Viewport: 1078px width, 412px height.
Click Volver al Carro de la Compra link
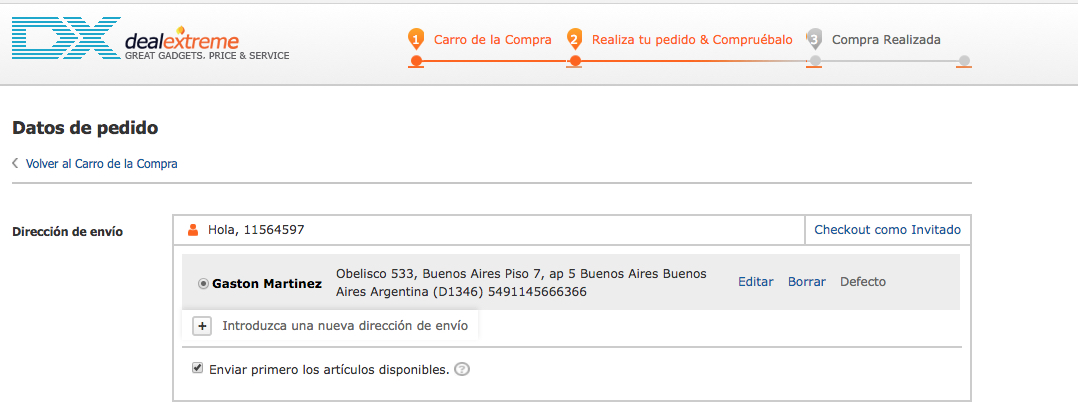coord(102,163)
